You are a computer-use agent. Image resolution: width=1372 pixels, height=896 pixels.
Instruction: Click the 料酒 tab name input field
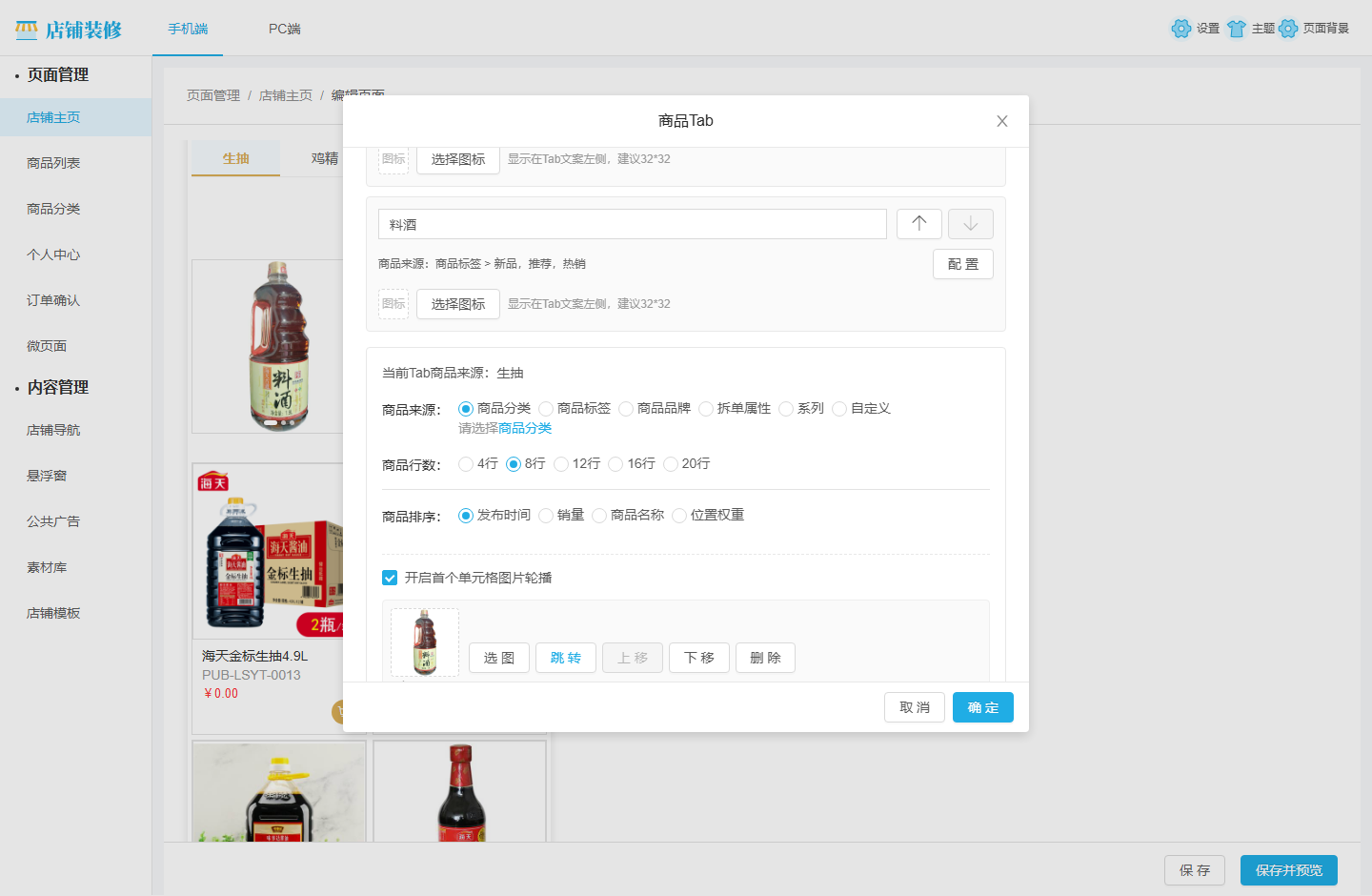pyautogui.click(x=633, y=224)
